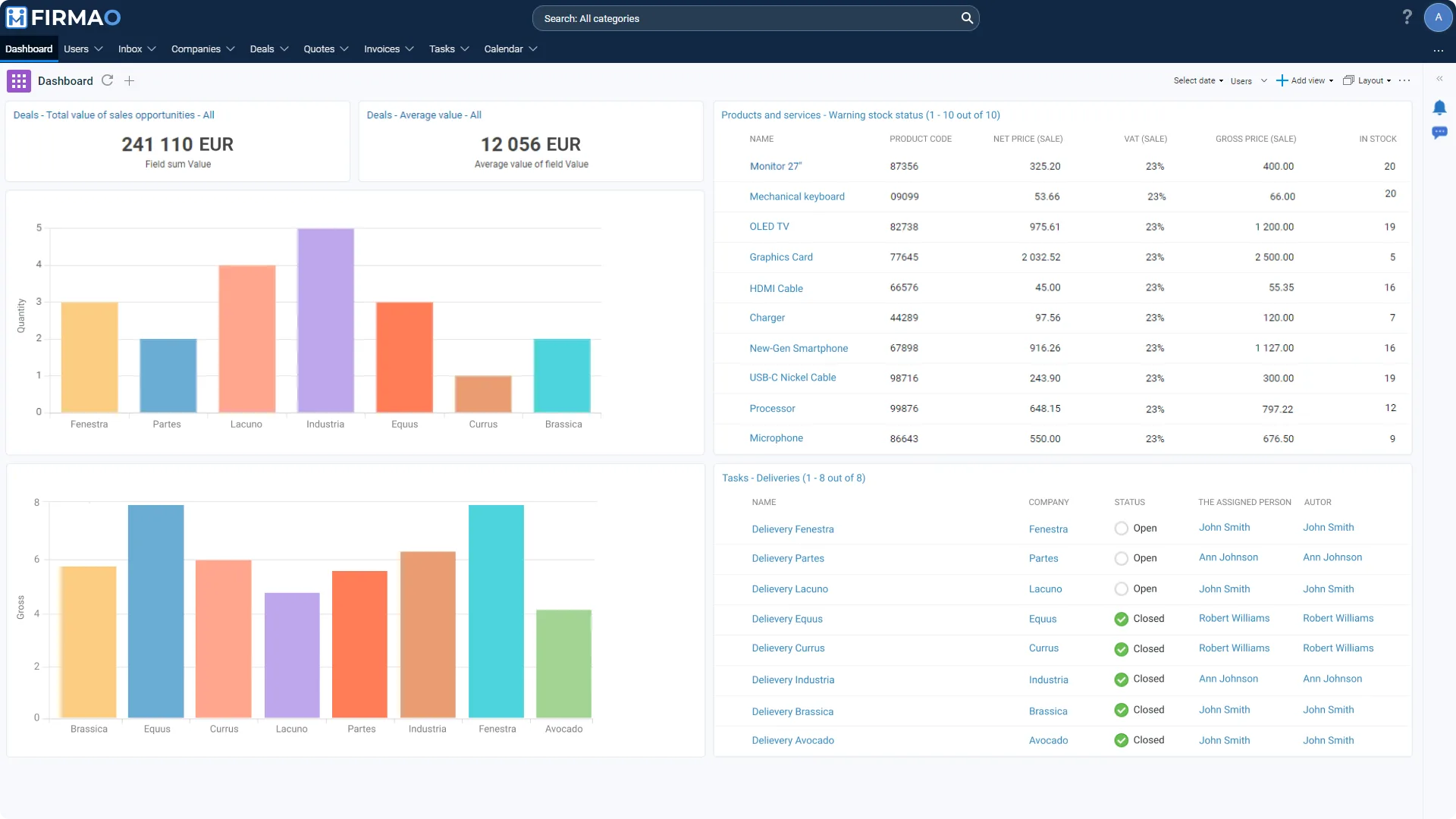Expand the Quotes menu chevron
The height and width of the screenshot is (819, 1456).
pyautogui.click(x=344, y=49)
